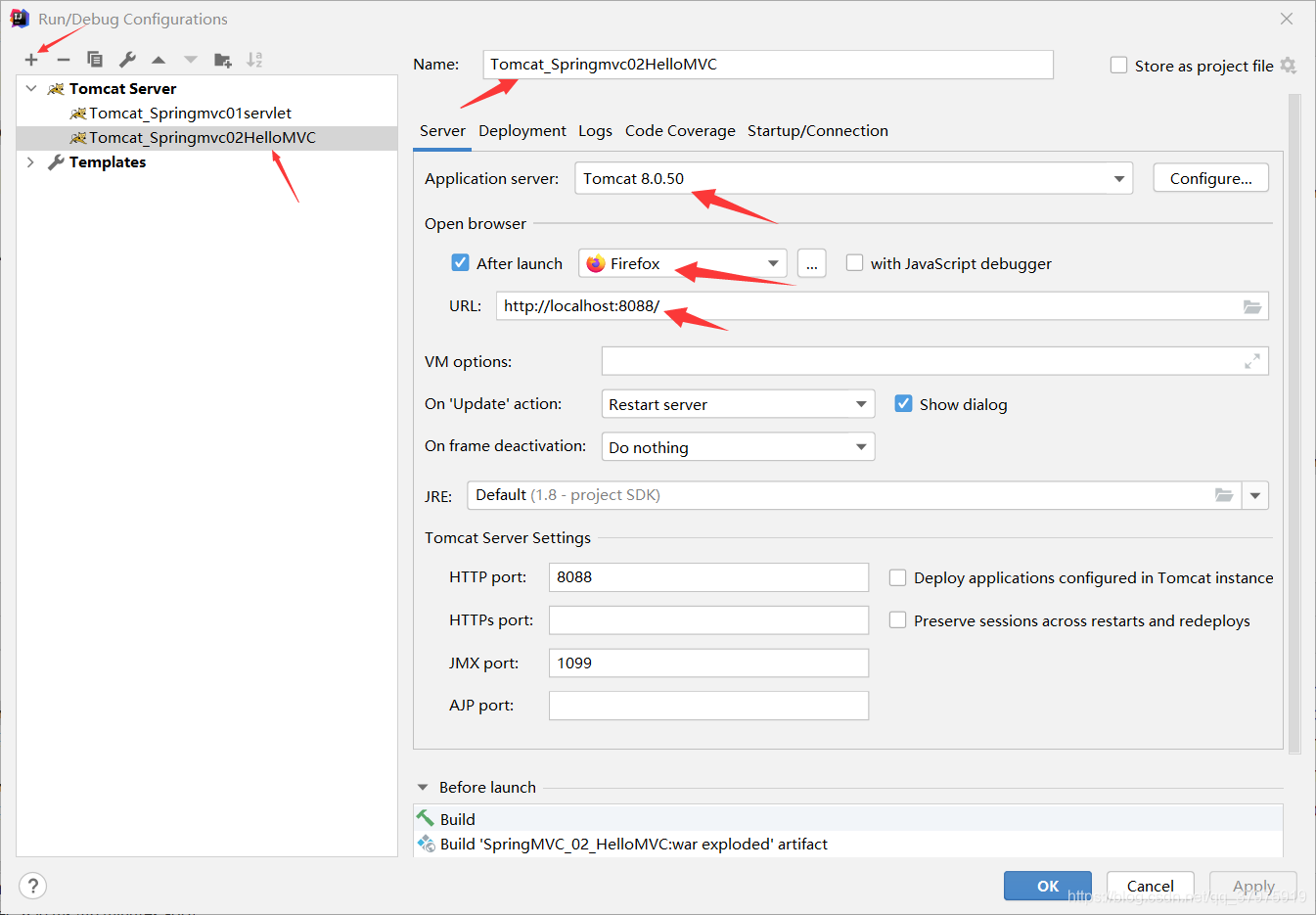Switch to Server tab
1316x915 pixels.
pos(442,131)
